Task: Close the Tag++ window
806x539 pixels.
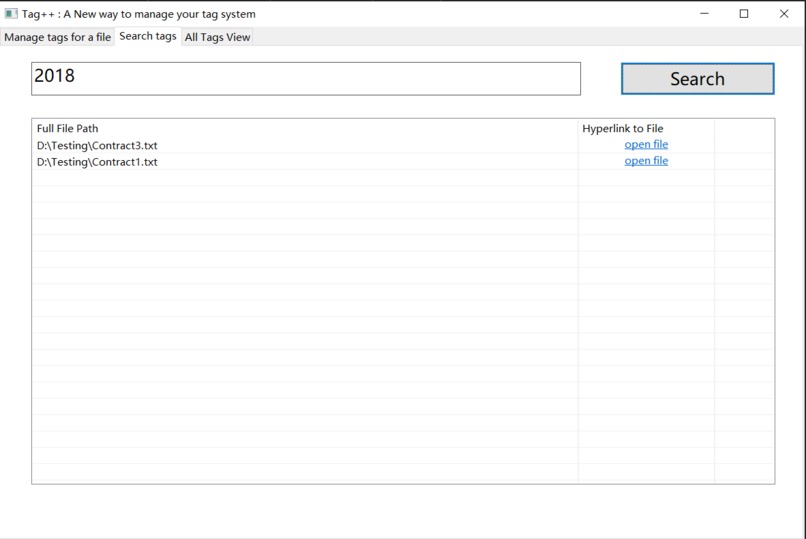Action: pos(784,14)
